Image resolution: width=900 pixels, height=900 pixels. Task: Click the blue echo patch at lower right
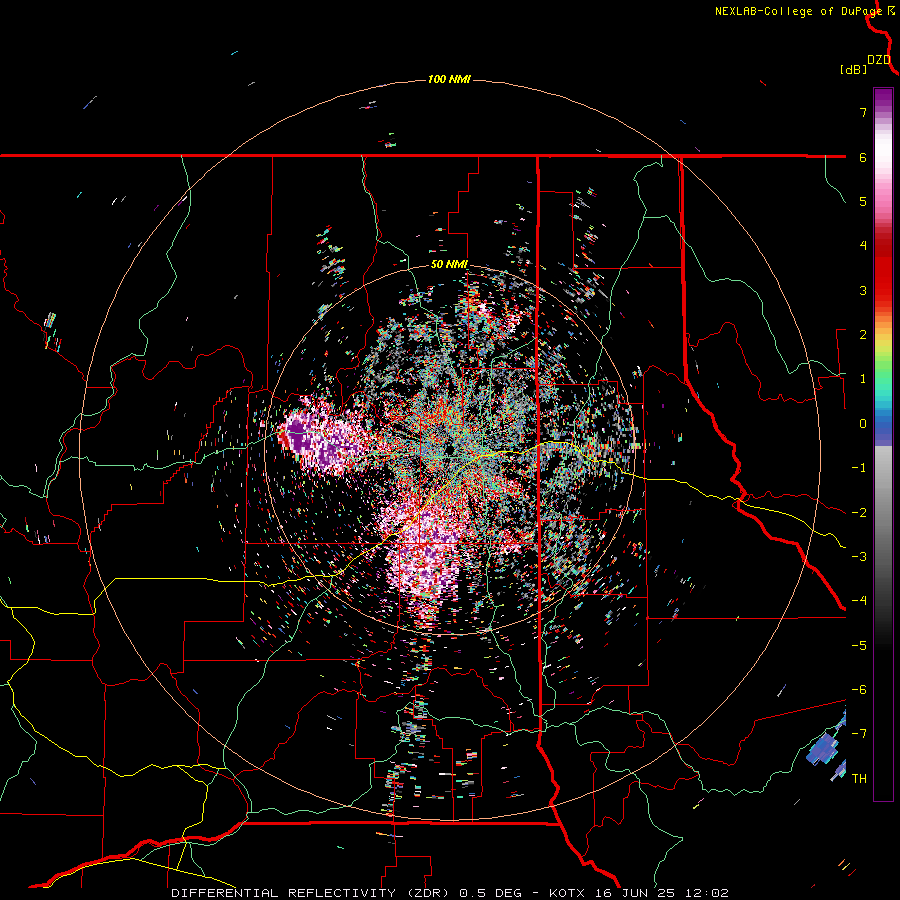pyautogui.click(x=824, y=749)
